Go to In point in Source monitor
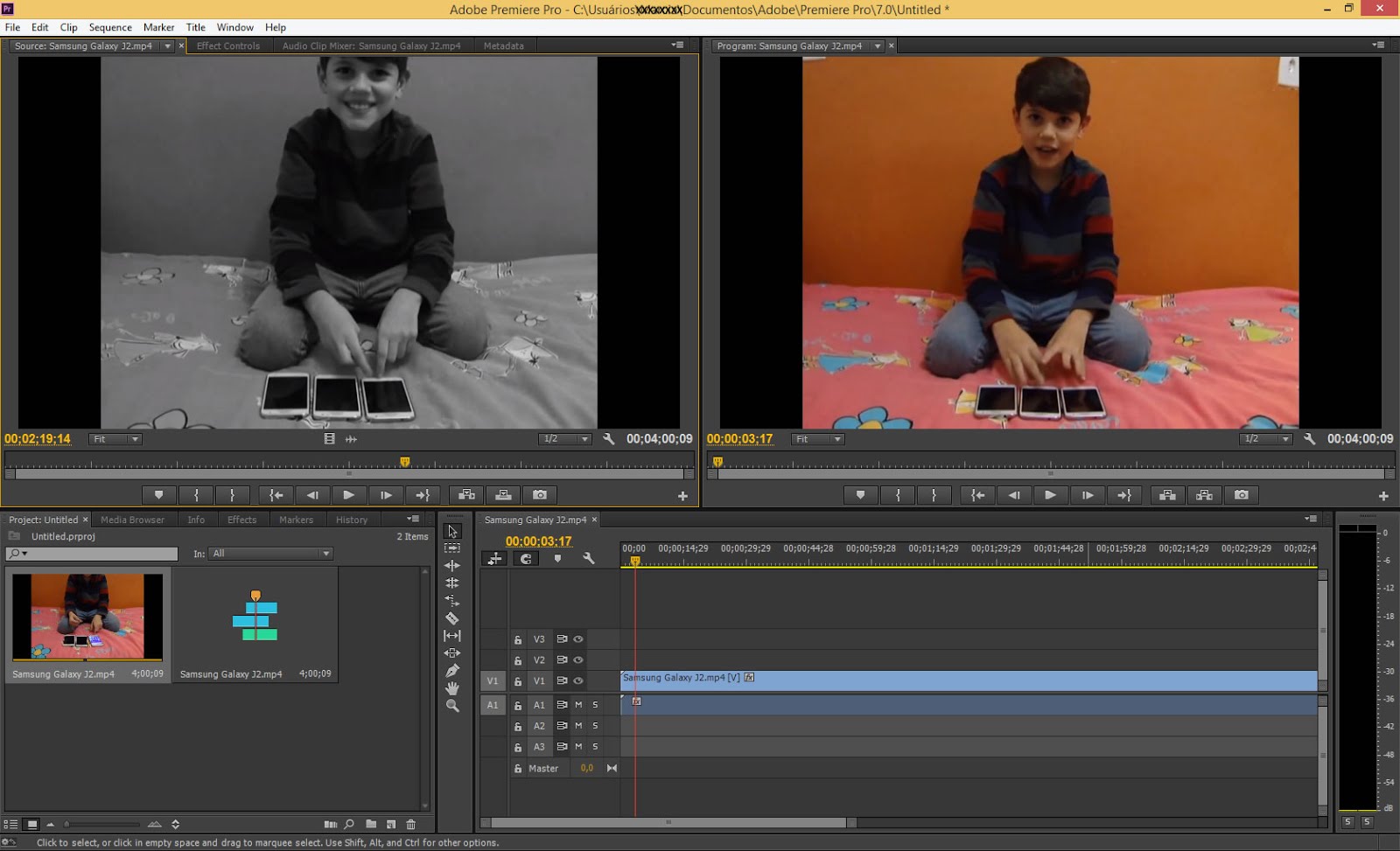The width and height of the screenshot is (1400, 851). click(x=276, y=495)
